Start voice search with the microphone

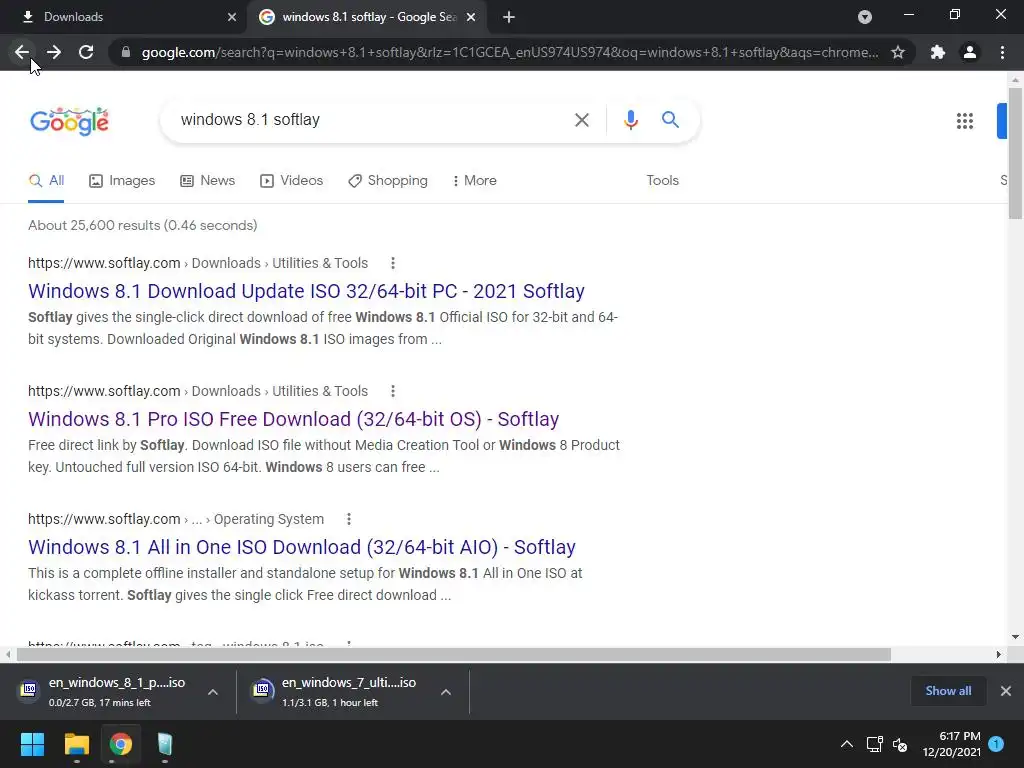(630, 120)
